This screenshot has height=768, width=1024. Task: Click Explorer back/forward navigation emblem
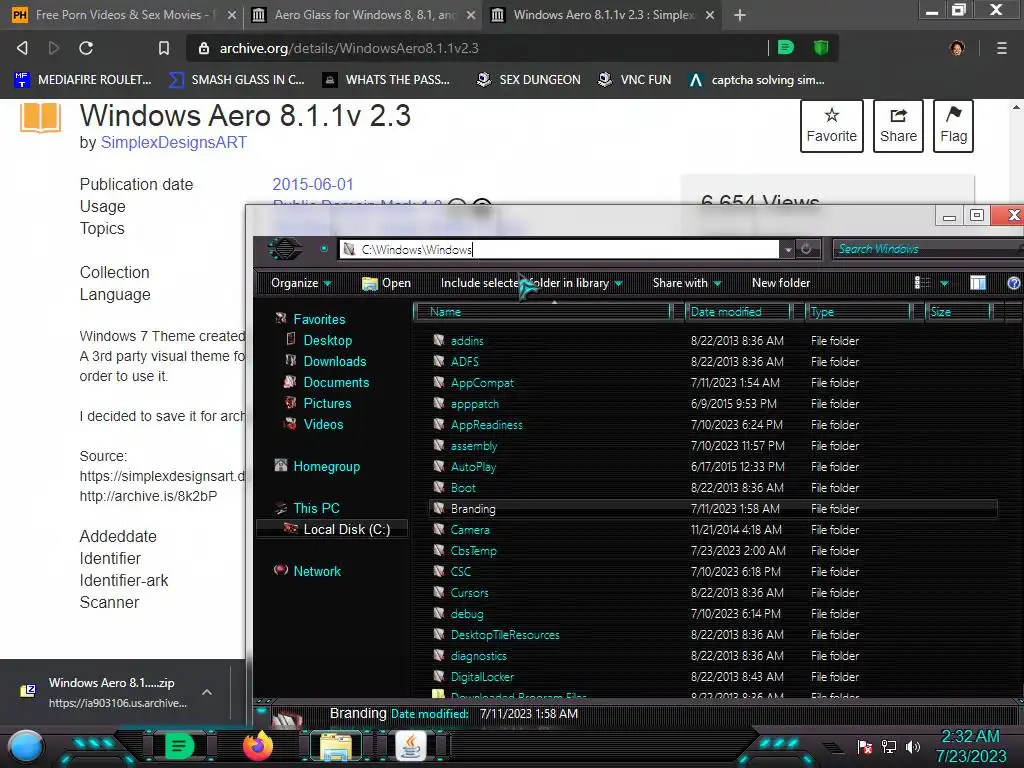285,249
